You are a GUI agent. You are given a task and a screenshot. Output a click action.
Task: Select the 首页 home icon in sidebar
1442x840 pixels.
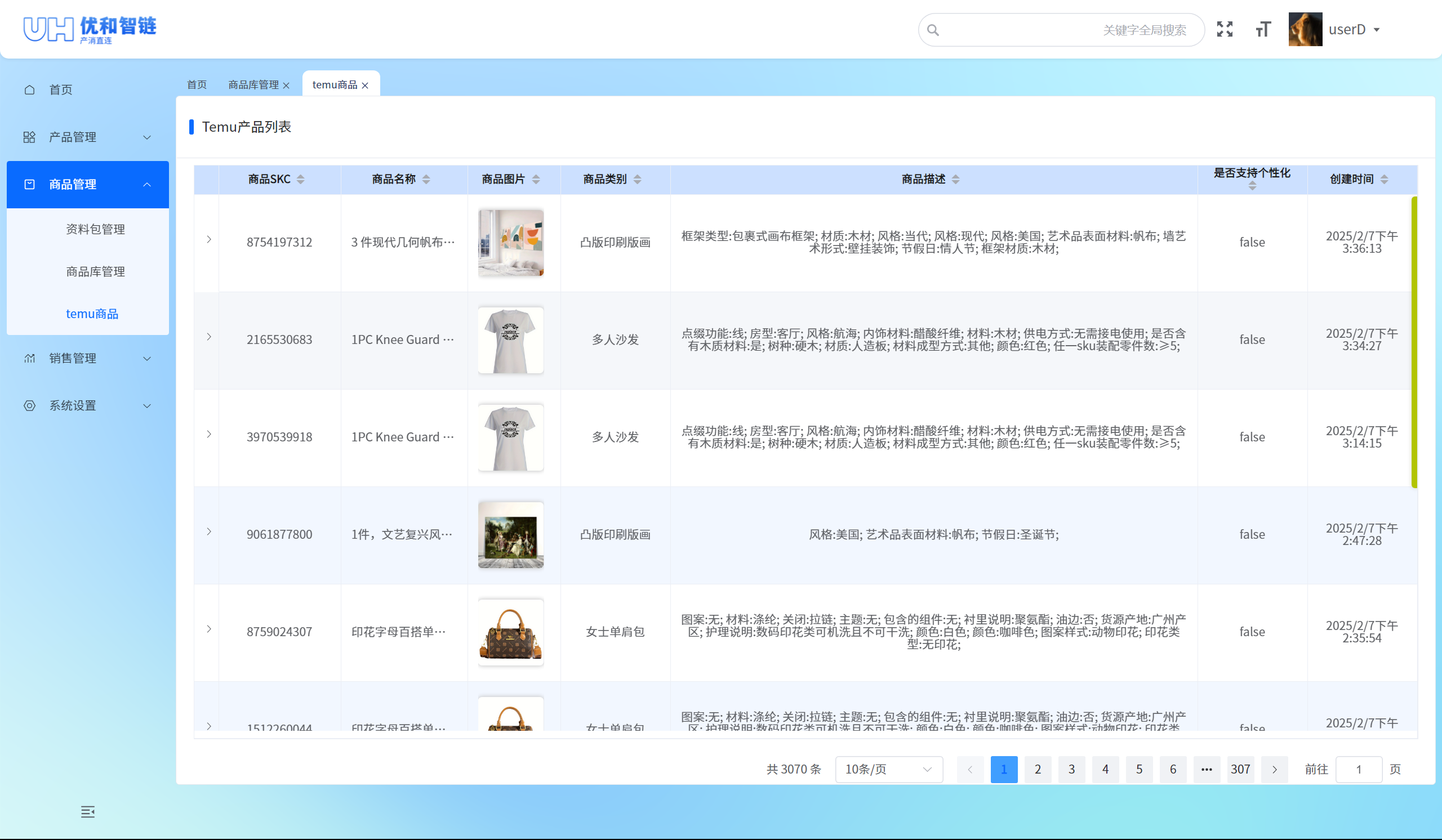pos(29,89)
